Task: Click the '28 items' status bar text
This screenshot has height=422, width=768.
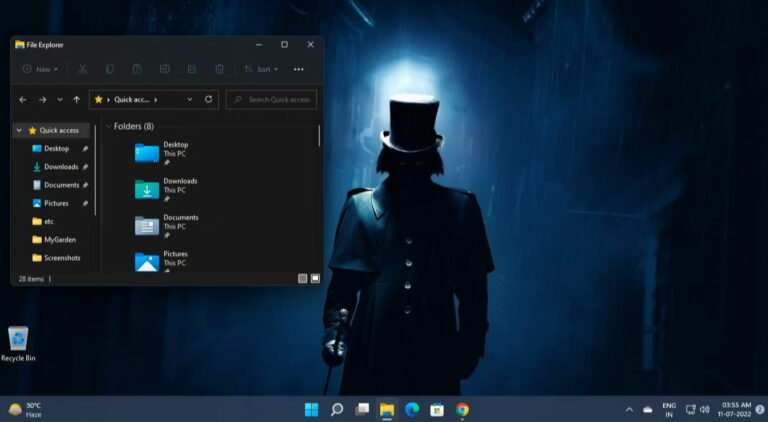Action: tap(31, 279)
